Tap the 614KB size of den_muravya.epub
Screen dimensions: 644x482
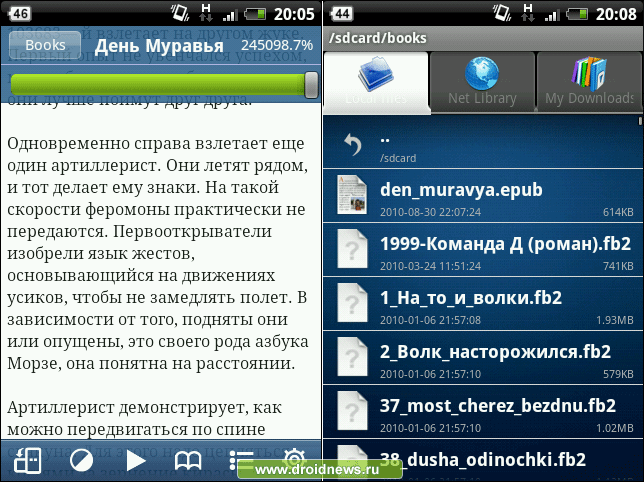[618, 212]
